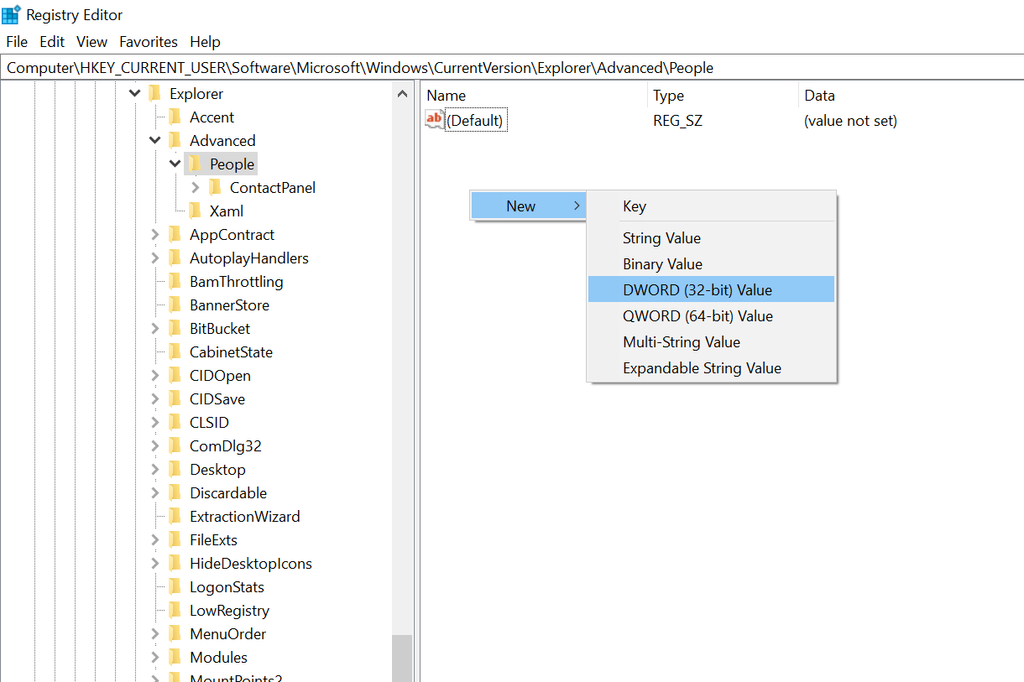
Task: Click the CLSID folder icon
Action: (x=176, y=422)
